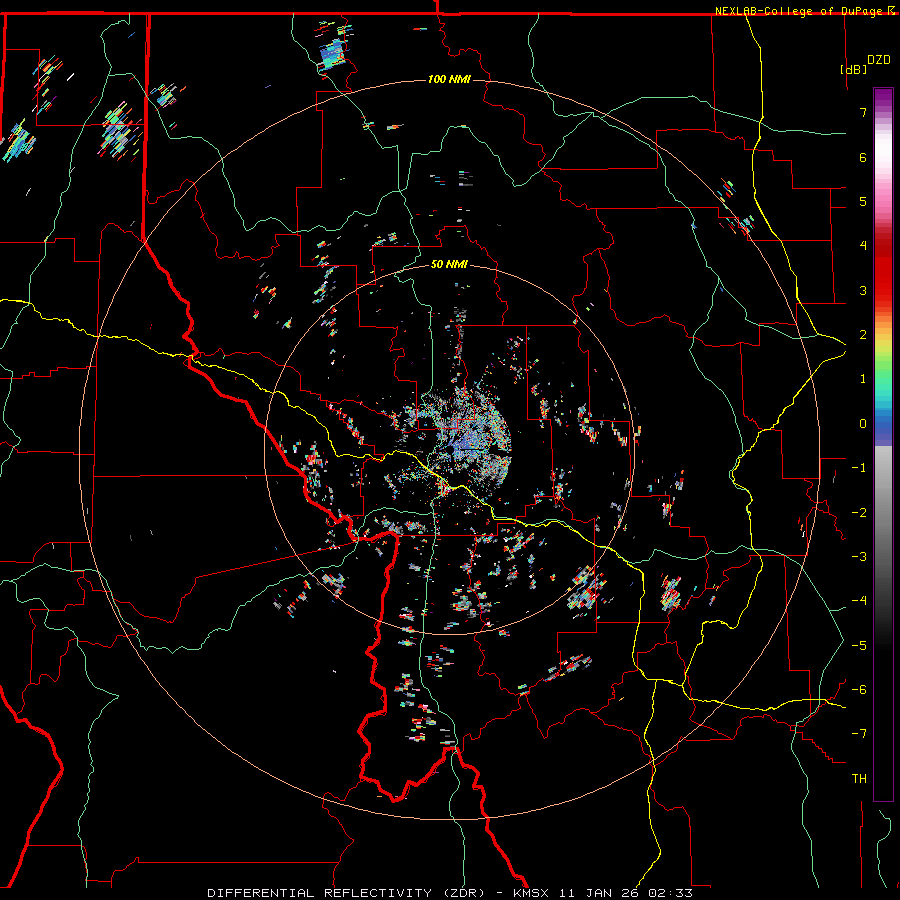Click the color scale value -7 label
900x900 pixels.
[859, 734]
